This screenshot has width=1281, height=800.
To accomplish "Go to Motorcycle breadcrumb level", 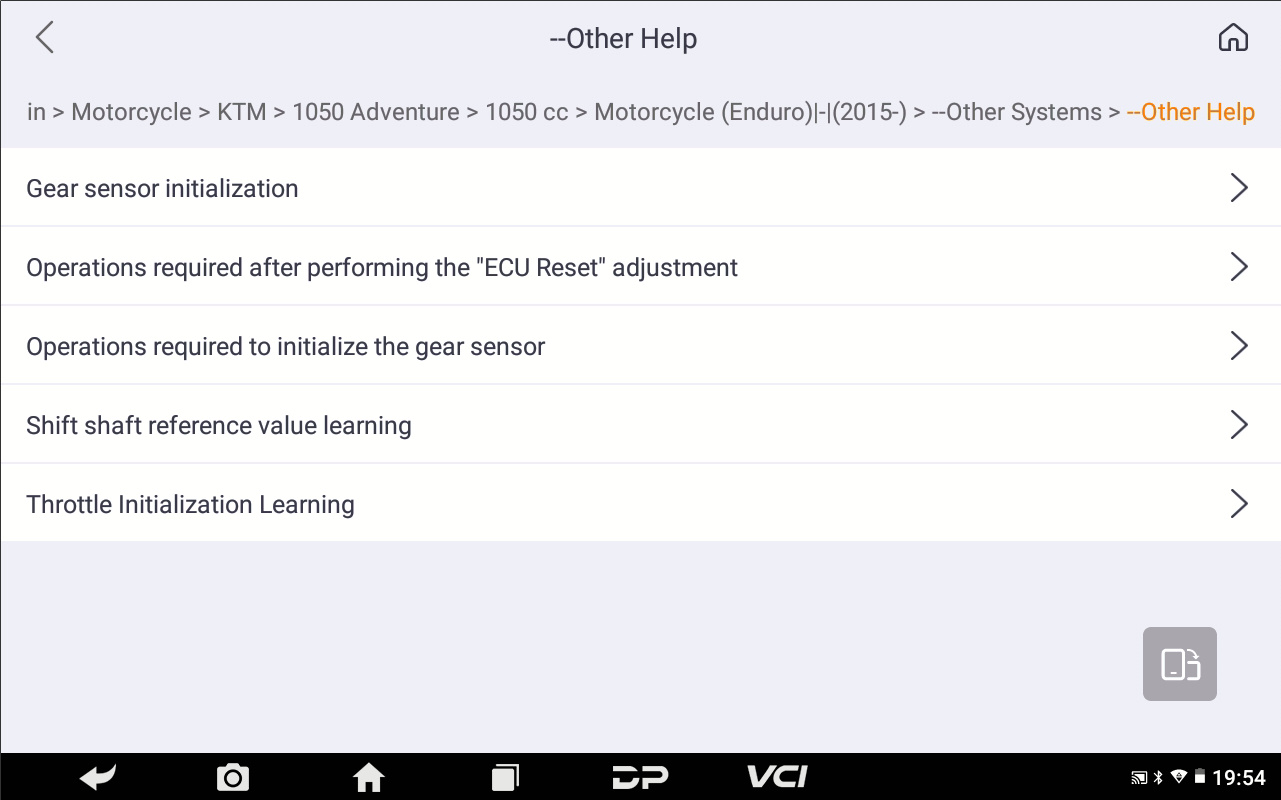I will click(131, 112).
